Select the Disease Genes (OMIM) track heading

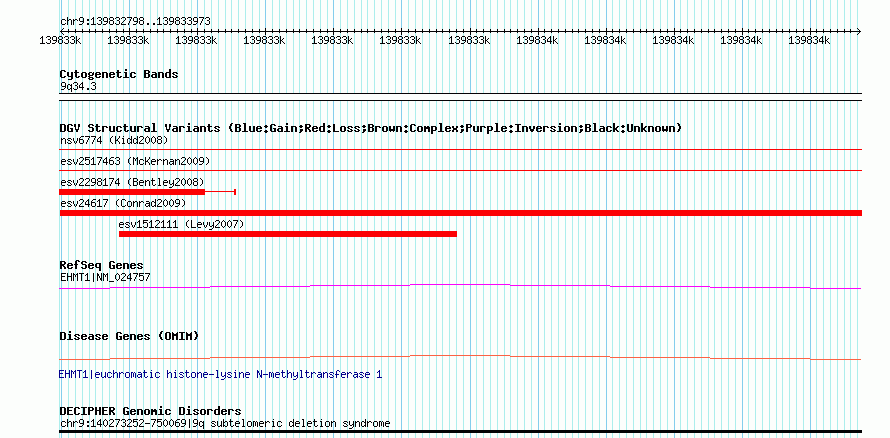pyautogui.click(x=129, y=336)
